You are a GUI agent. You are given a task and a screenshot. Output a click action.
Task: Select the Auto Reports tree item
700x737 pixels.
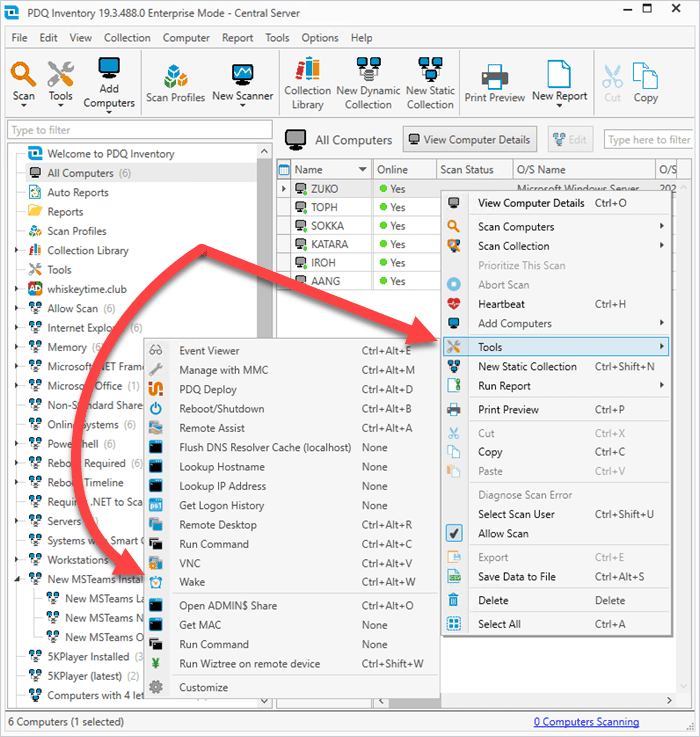(x=78, y=192)
